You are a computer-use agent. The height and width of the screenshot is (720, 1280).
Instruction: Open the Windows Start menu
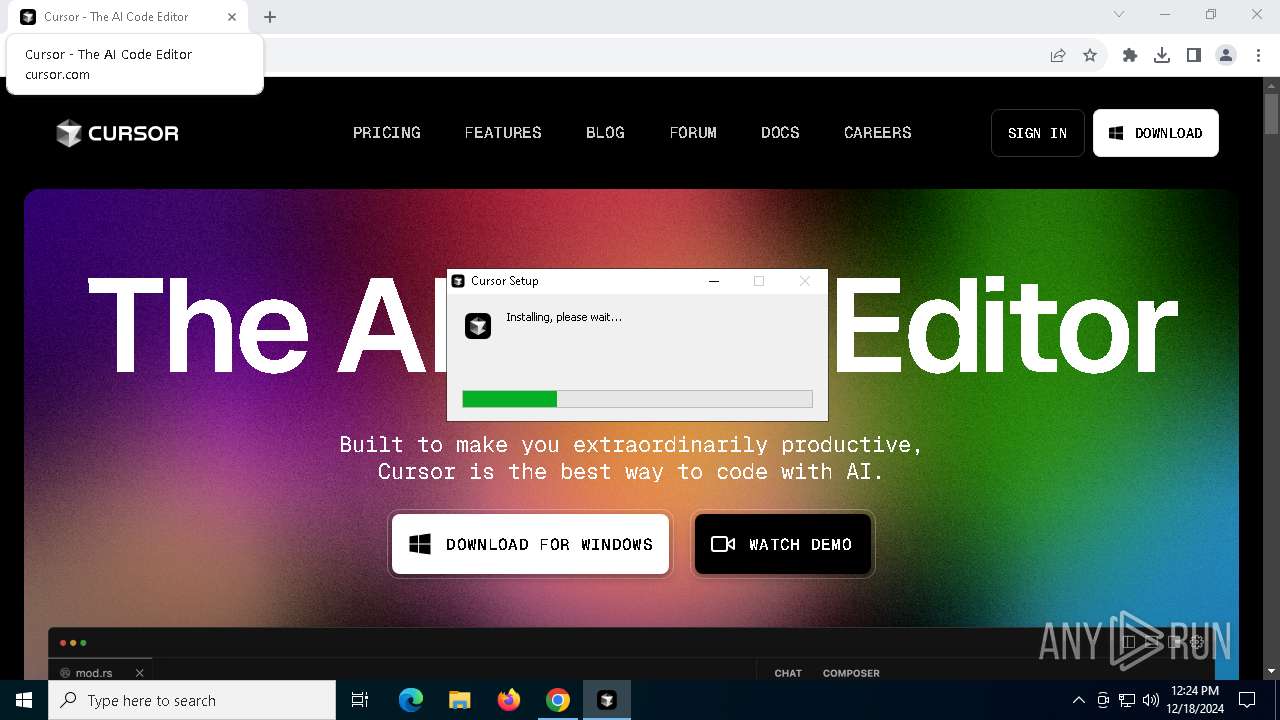[x=24, y=700]
